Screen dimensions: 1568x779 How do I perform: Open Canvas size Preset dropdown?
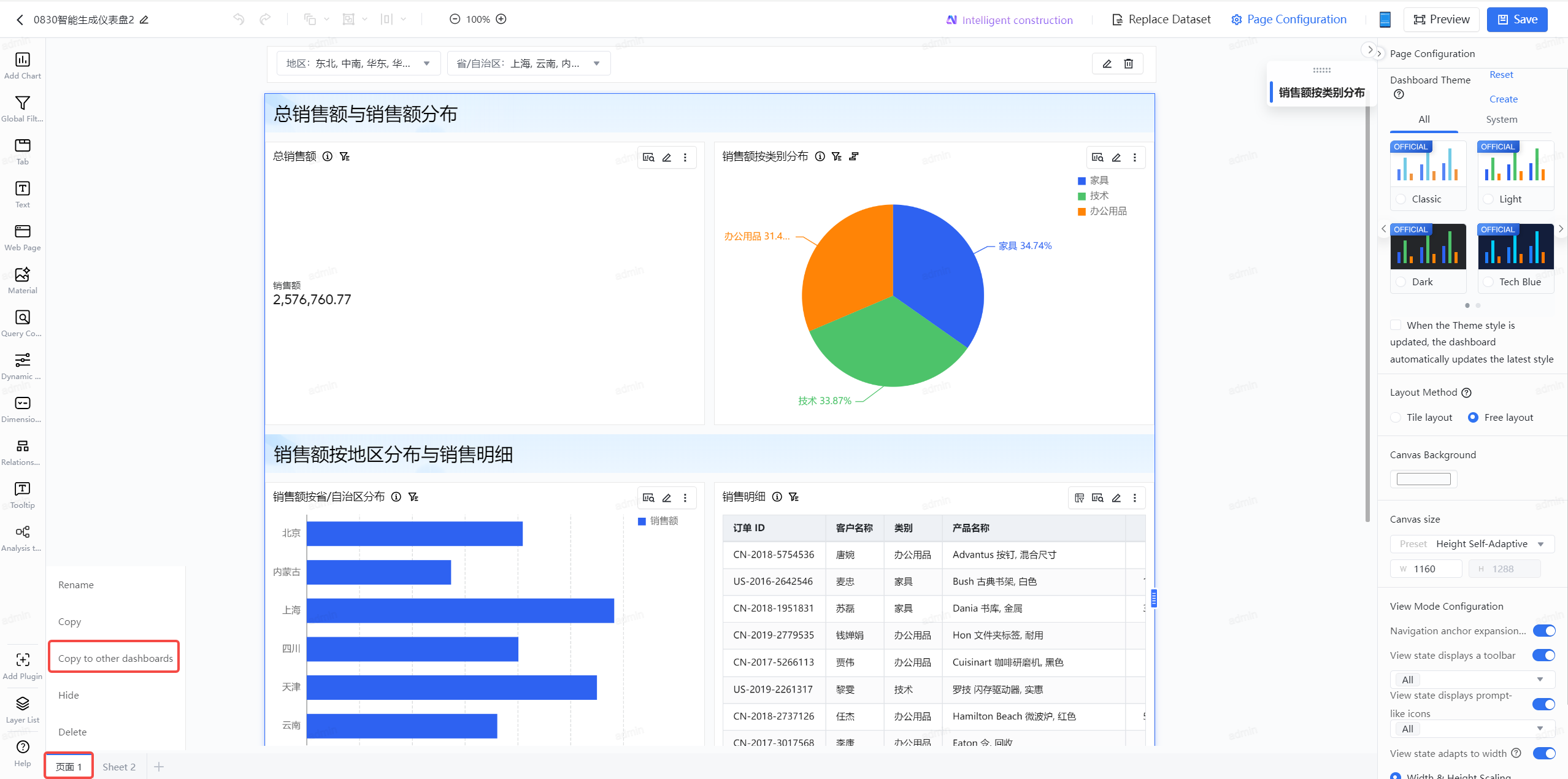coord(1472,544)
